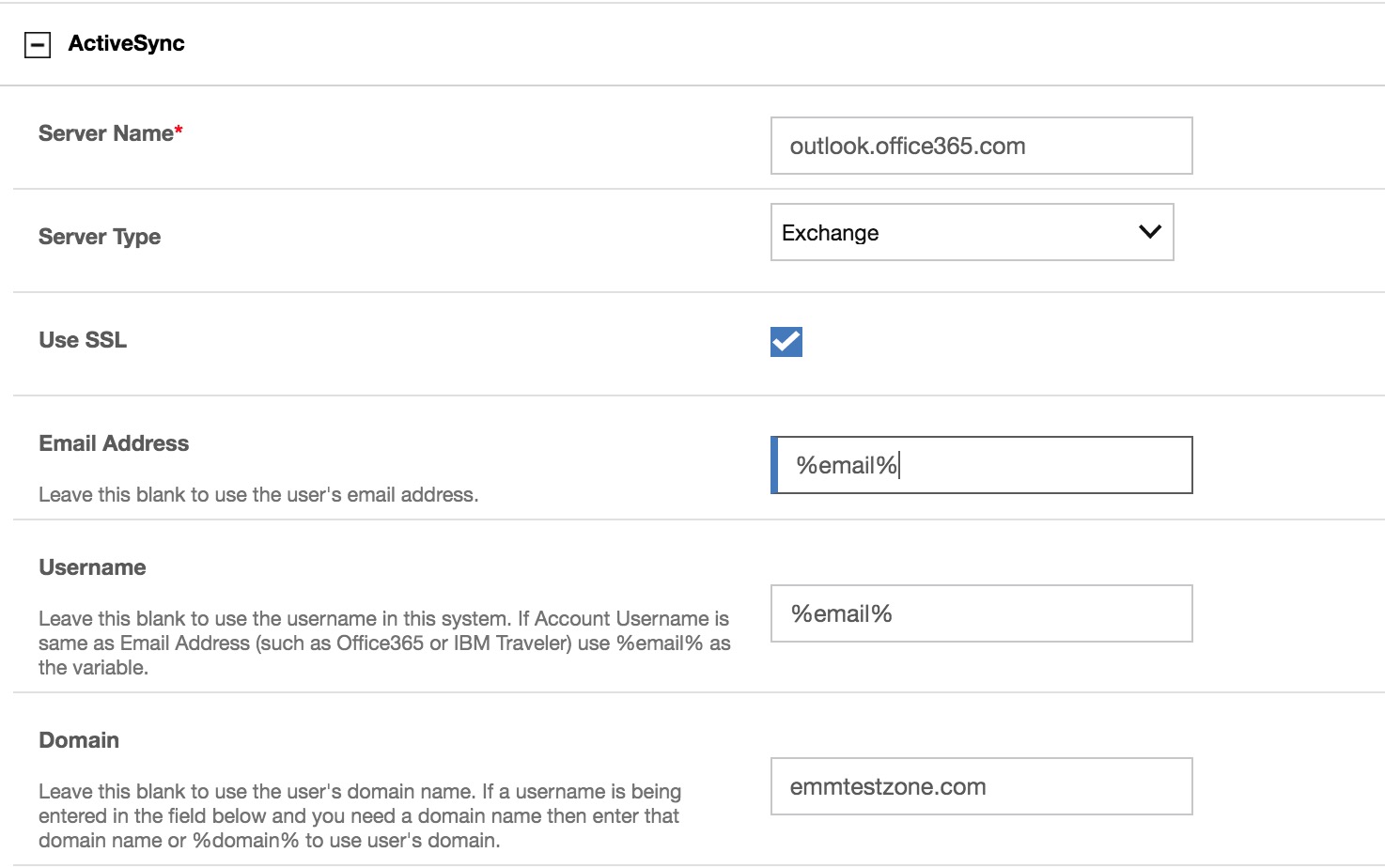Click the Username help description text
Viewport: 1385px width, 868px height.
coord(383,643)
